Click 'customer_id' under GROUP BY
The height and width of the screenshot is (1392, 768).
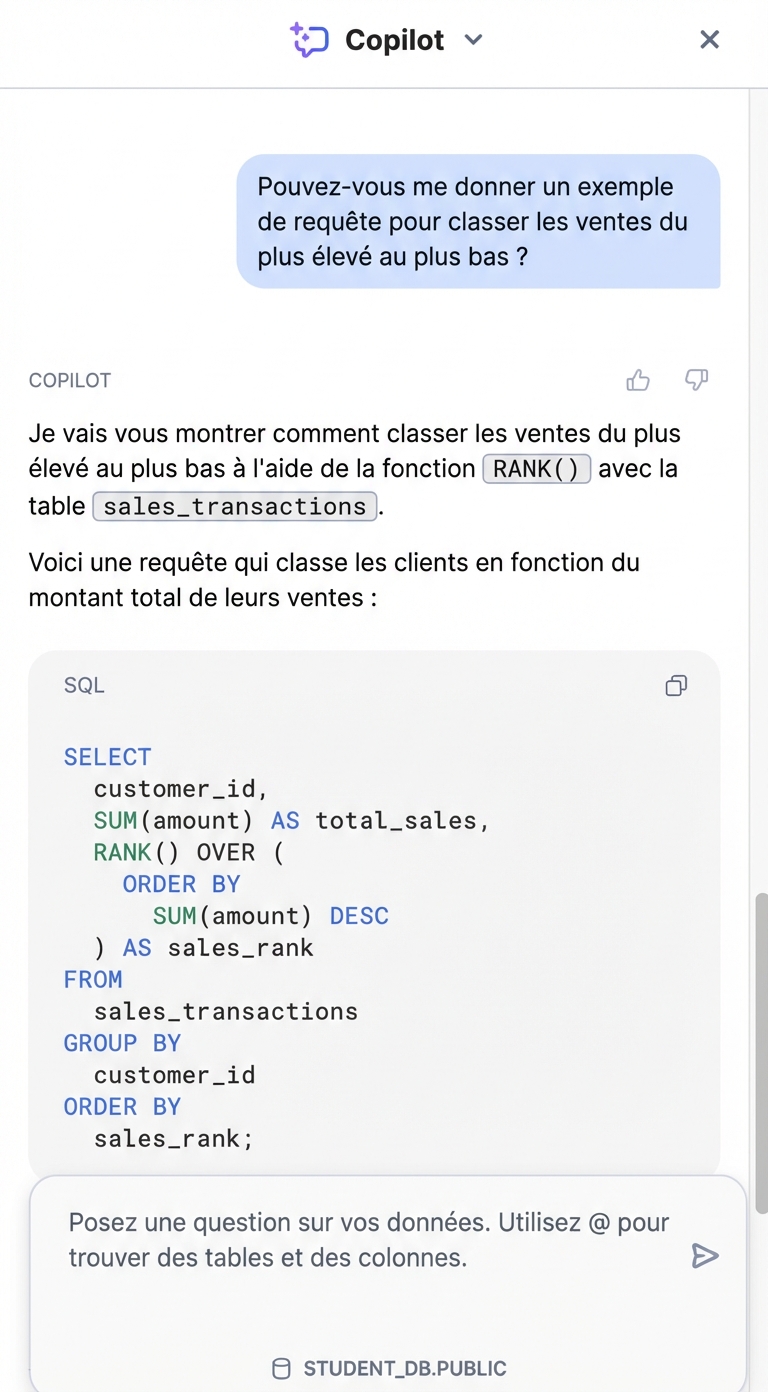point(175,1075)
